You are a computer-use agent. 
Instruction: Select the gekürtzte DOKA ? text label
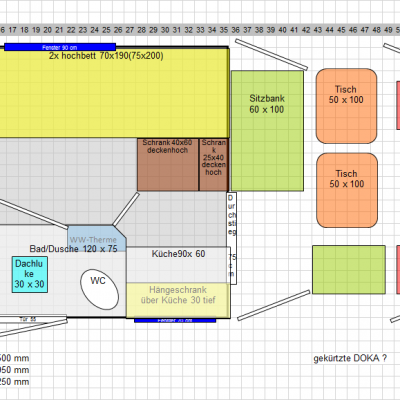point(350,358)
